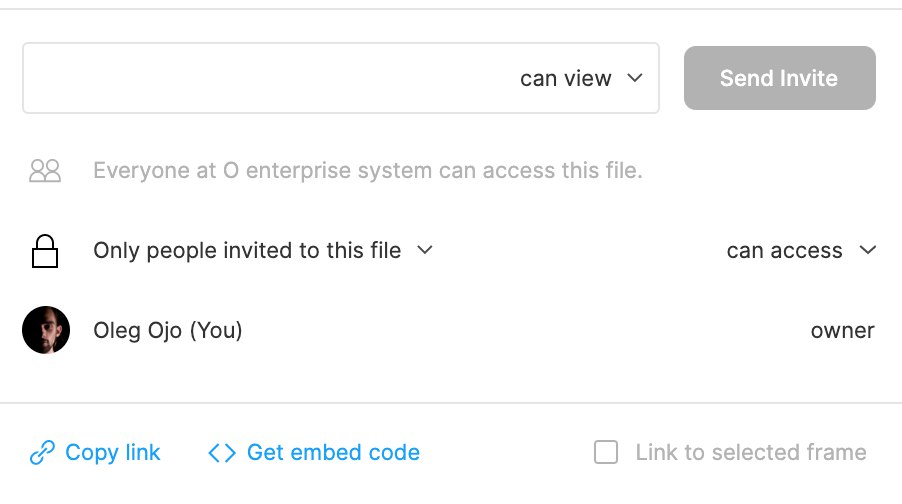Click the "Copy link" text link

pyautogui.click(x=112, y=453)
